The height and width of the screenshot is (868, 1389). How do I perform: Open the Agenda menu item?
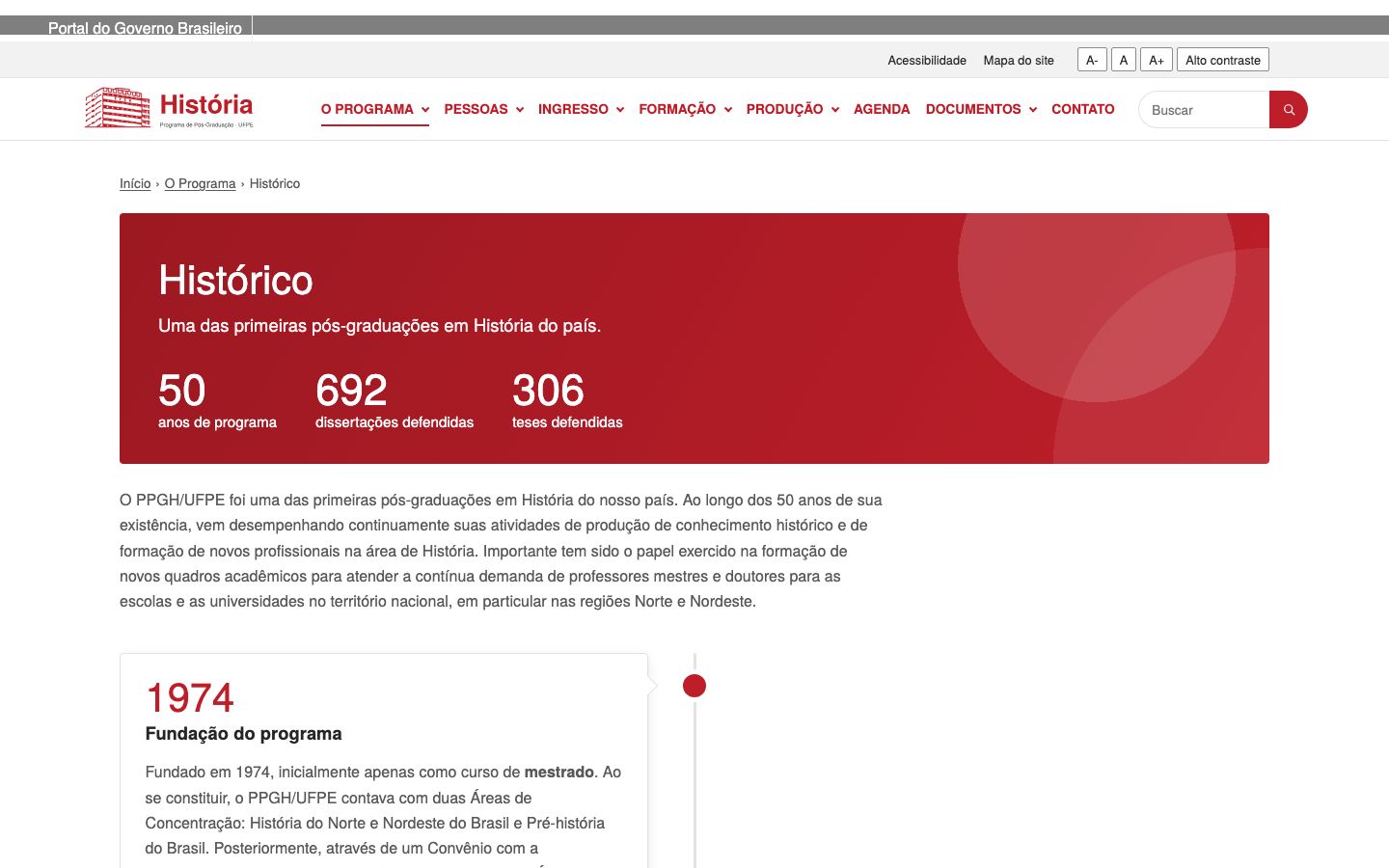882,109
